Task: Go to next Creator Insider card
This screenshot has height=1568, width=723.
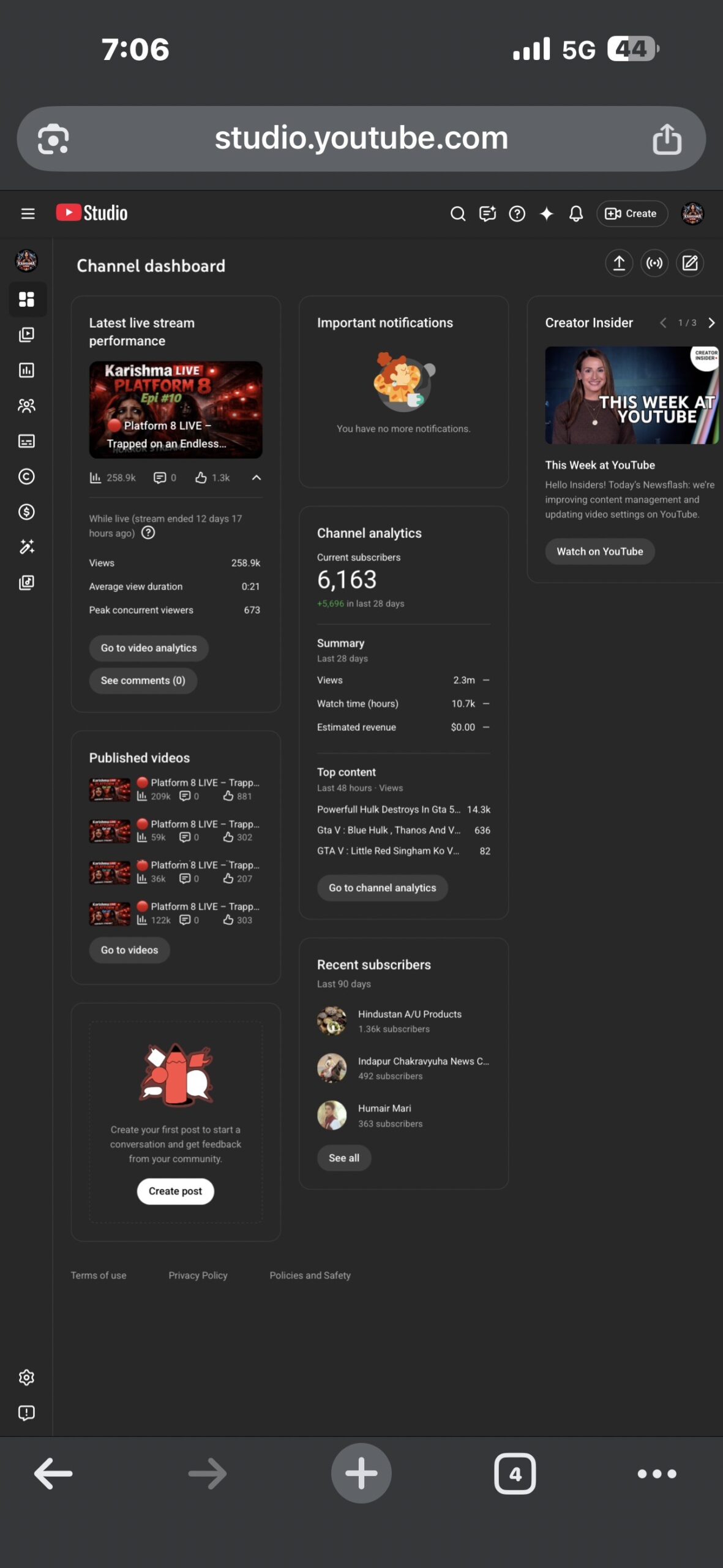Action: 711,323
